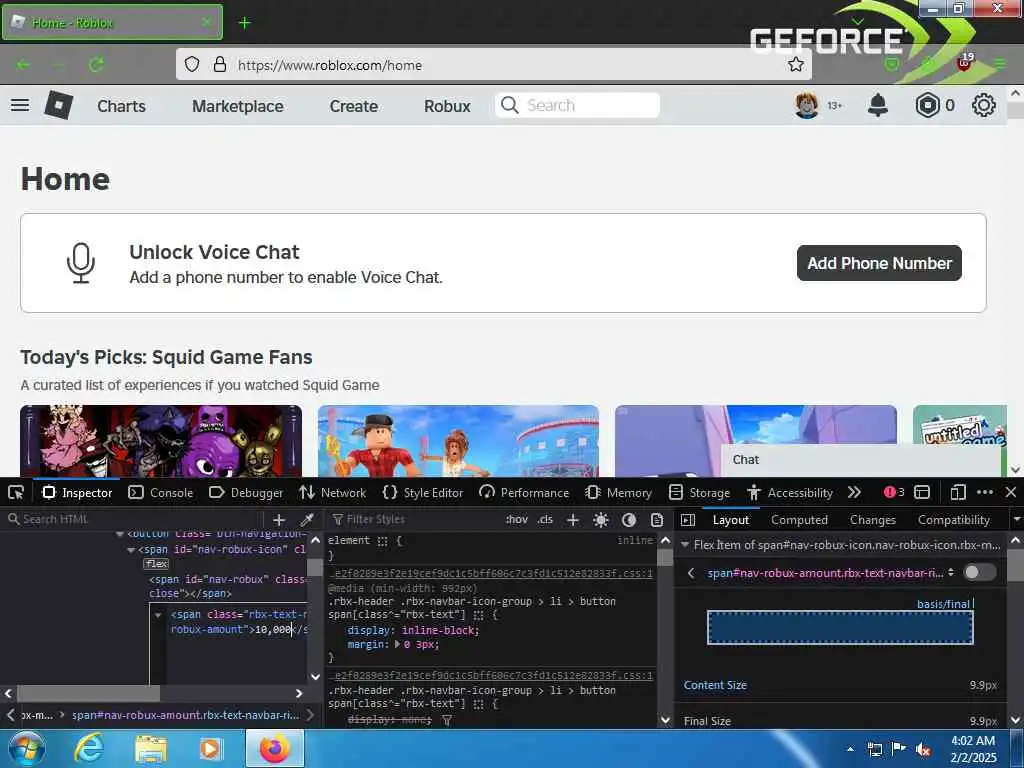Select an iframe as target document

(x=922, y=492)
